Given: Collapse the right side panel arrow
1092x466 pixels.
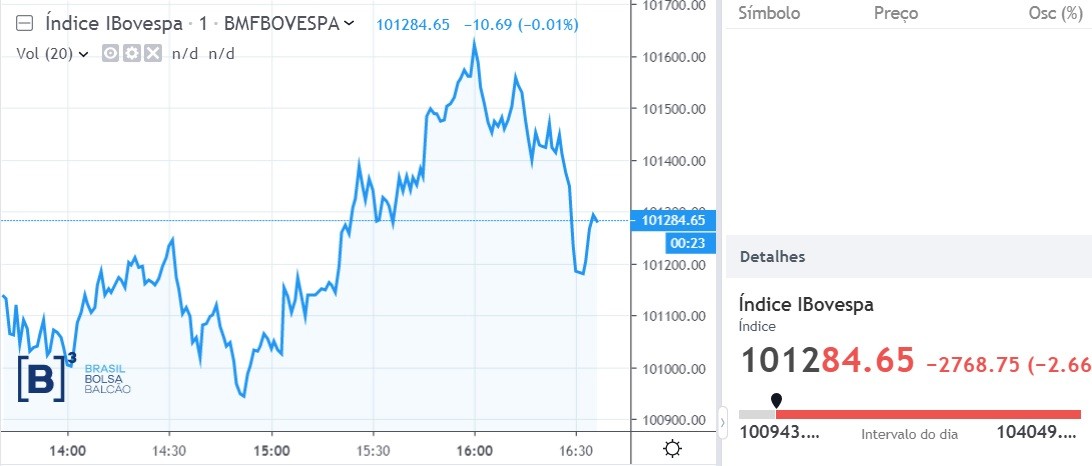Looking at the screenshot, I should coord(723,423).
